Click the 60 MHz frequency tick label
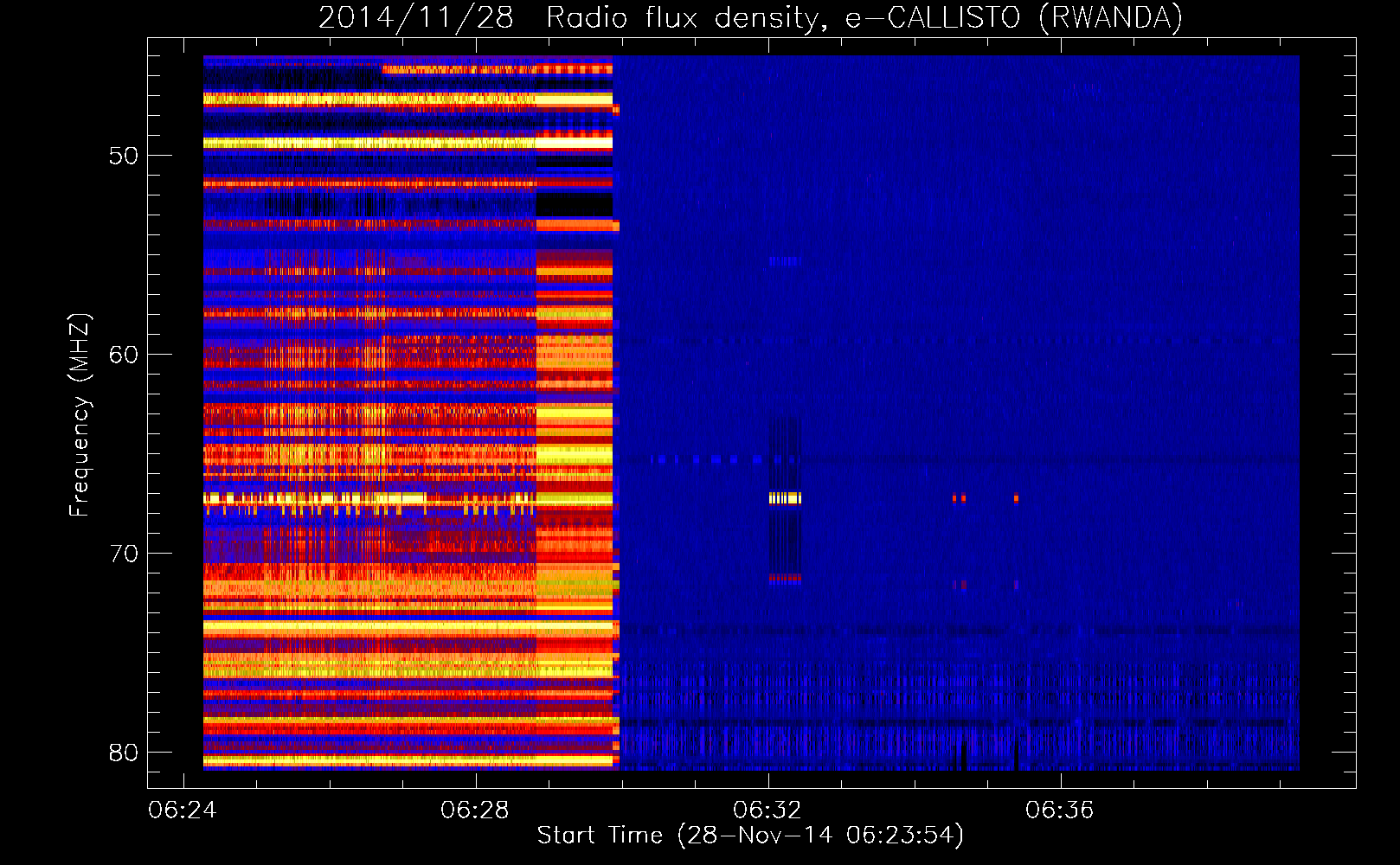Screen dimensions: 1400x865 124,355
